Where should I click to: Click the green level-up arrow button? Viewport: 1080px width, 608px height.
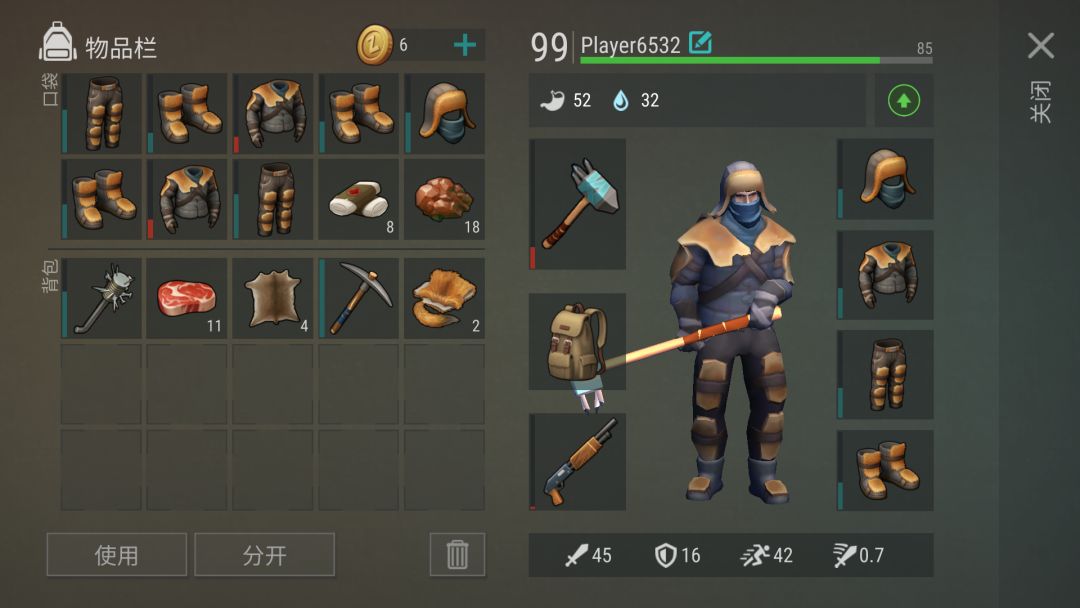904,101
